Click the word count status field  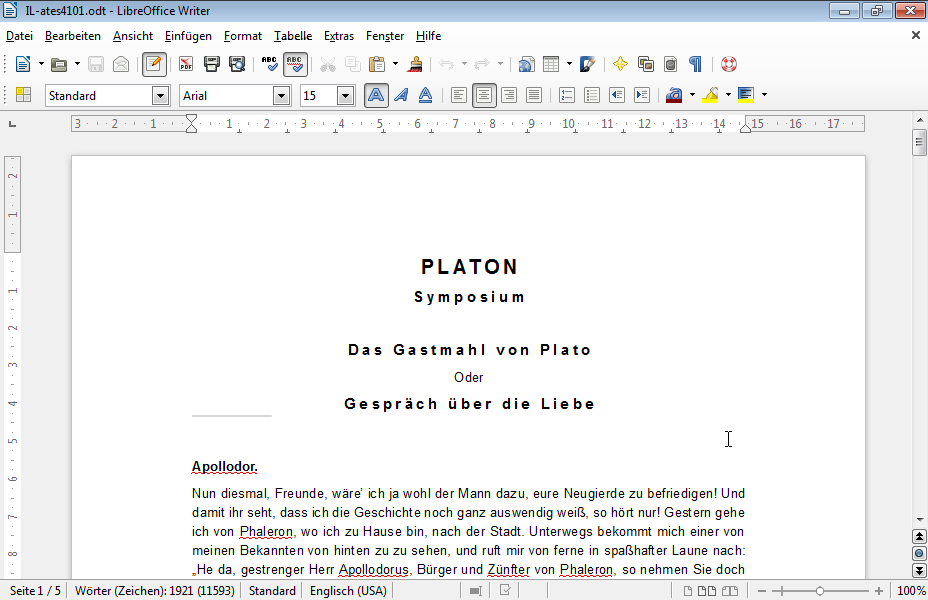pyautogui.click(x=155, y=591)
